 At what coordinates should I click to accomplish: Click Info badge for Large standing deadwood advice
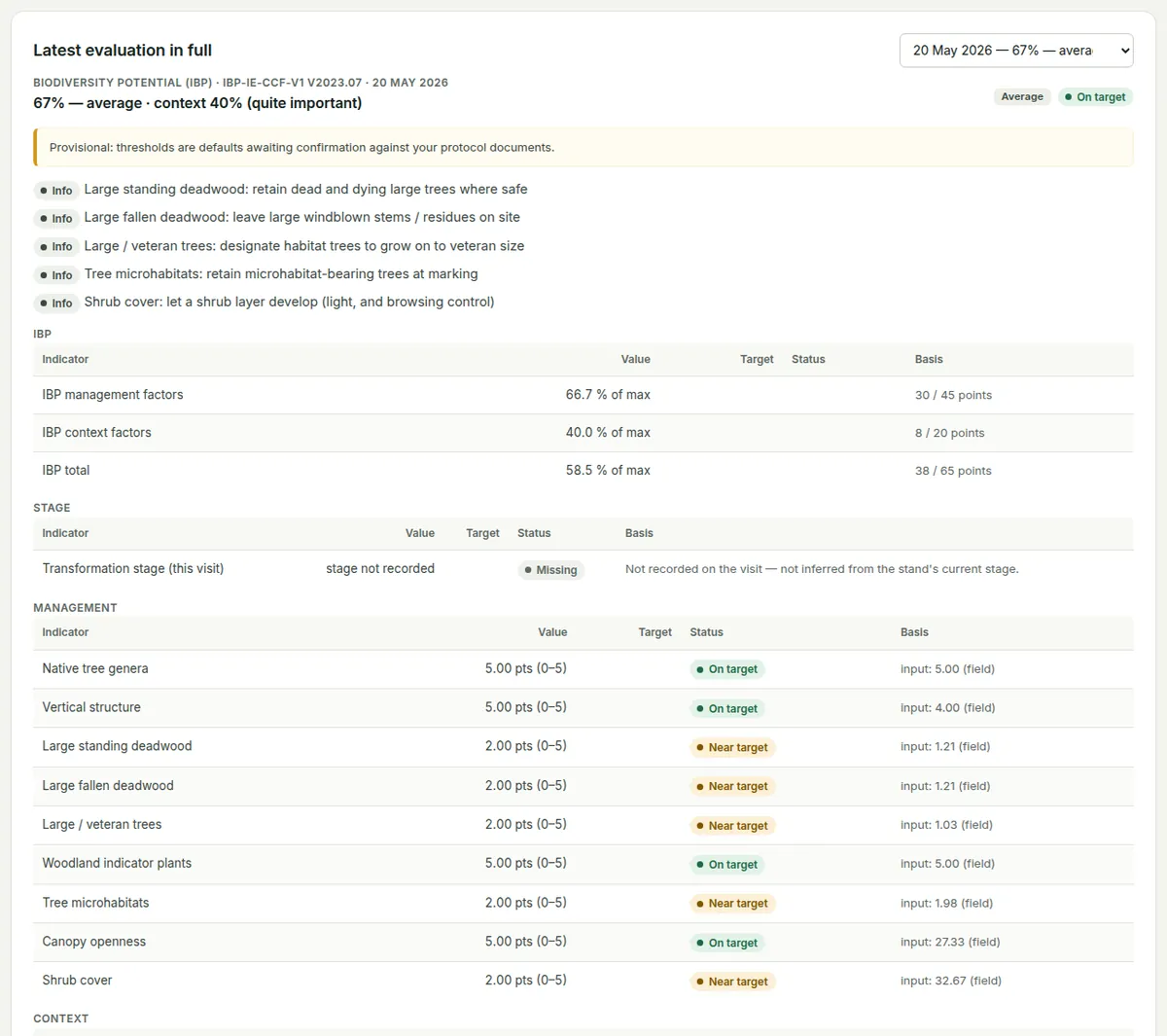point(56,191)
